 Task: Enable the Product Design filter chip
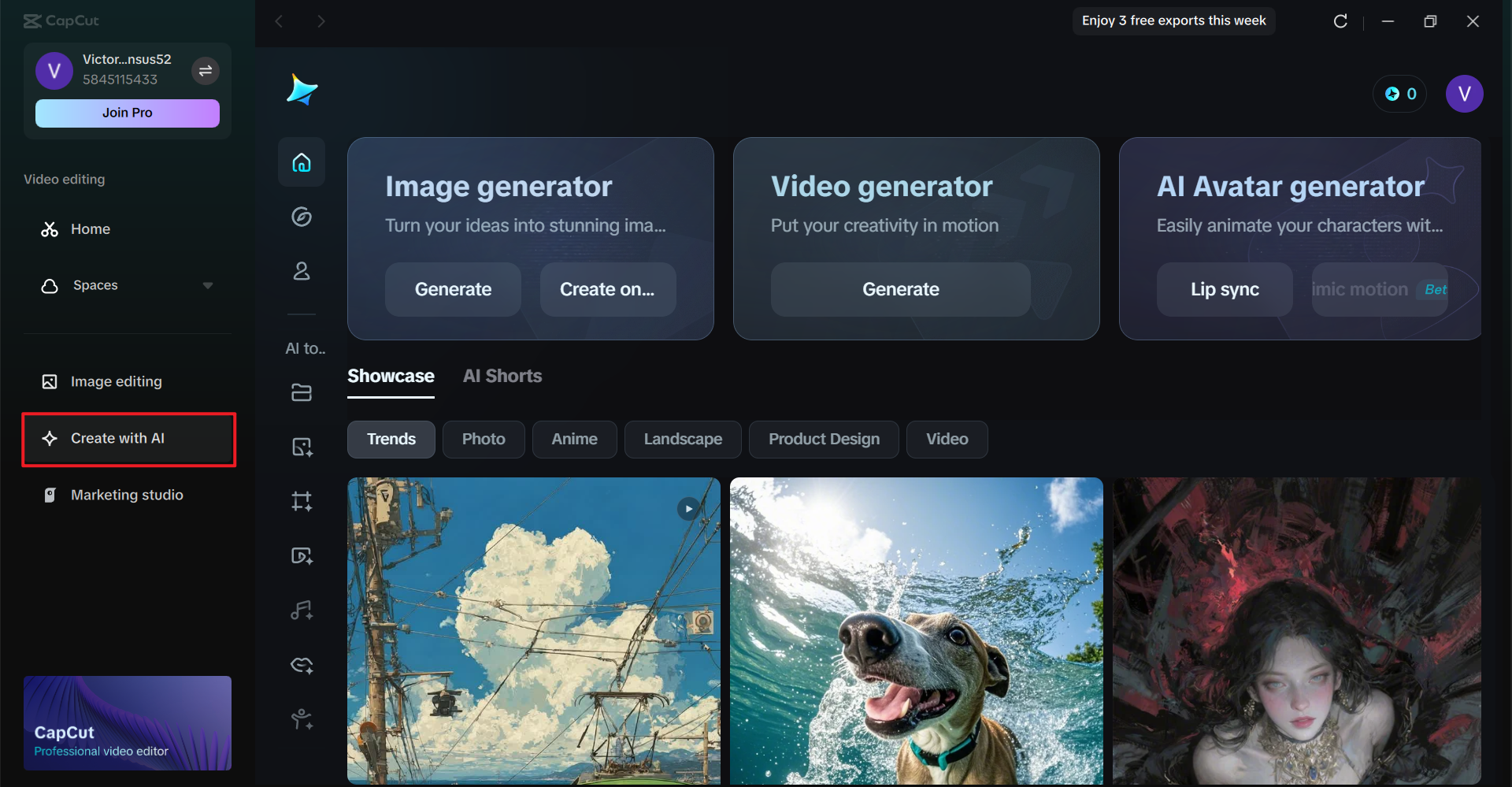(824, 439)
